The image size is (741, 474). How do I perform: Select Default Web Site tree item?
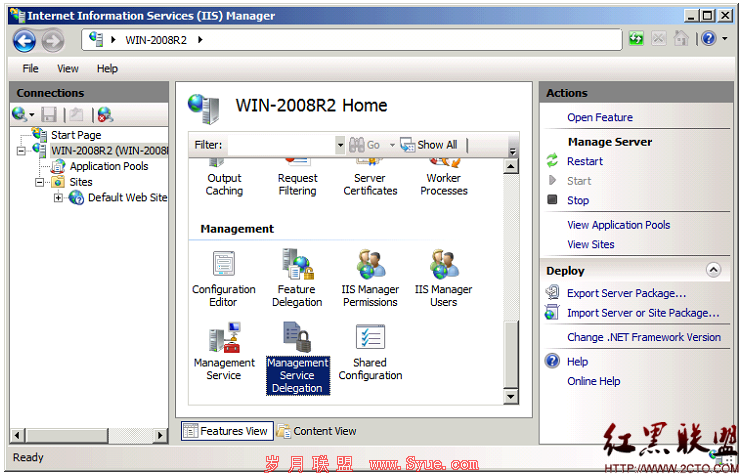point(128,198)
